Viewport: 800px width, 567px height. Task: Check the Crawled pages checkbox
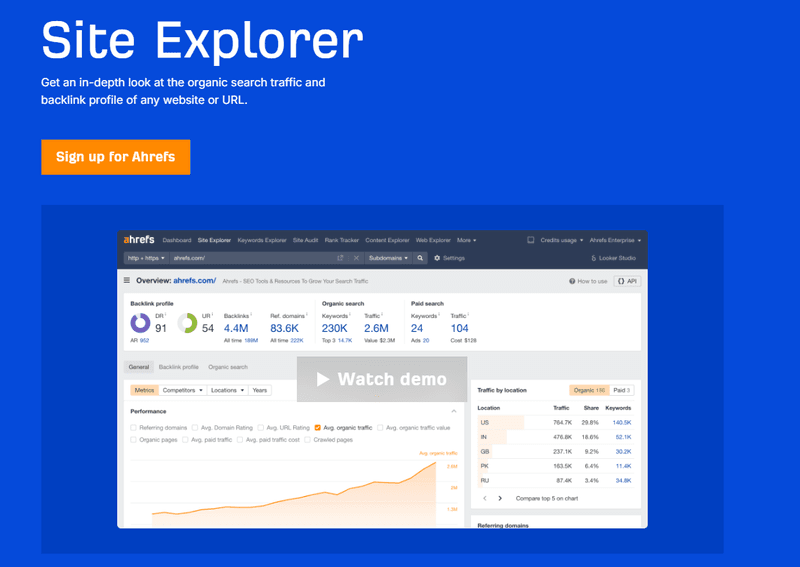pos(307,440)
